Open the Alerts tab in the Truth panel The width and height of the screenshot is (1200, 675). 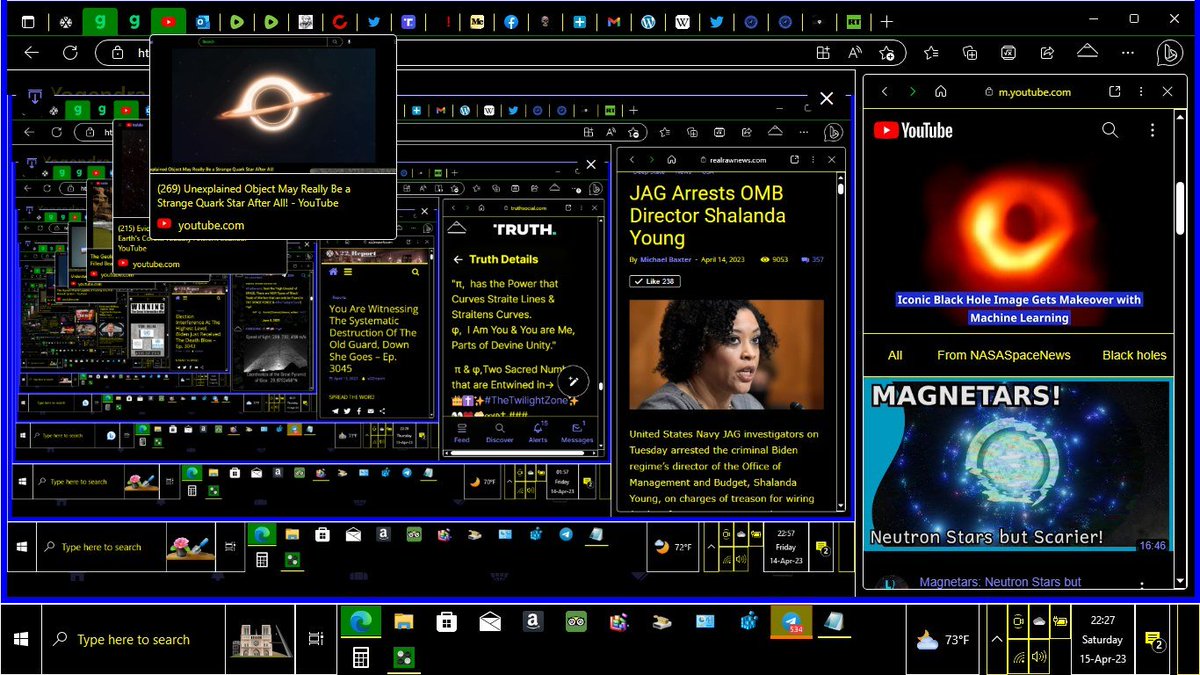(537, 432)
